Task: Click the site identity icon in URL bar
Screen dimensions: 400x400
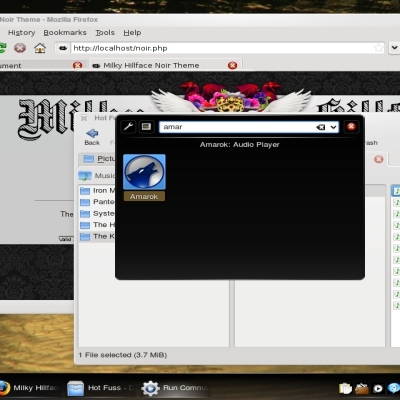Action: point(63,48)
